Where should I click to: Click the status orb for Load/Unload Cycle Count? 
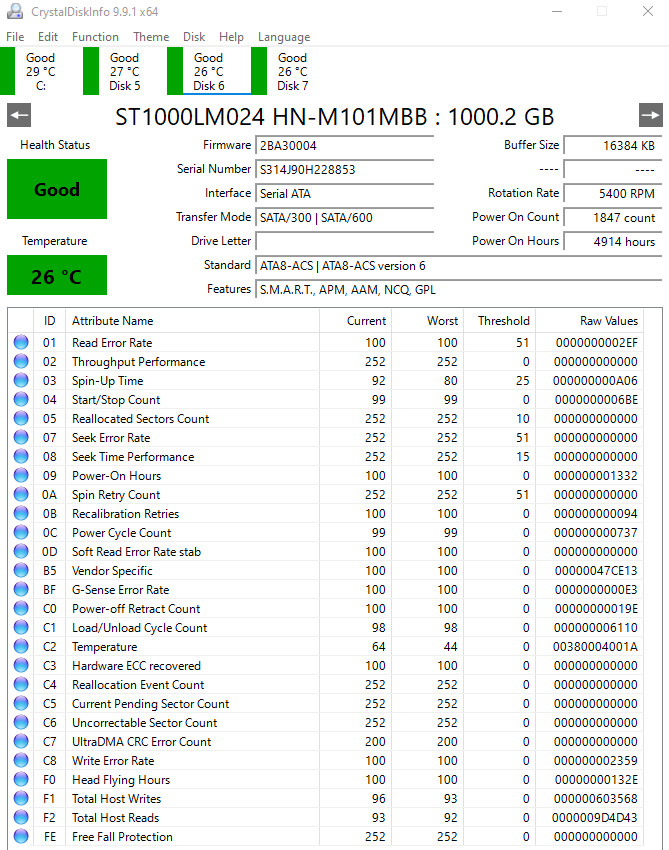pos(21,627)
